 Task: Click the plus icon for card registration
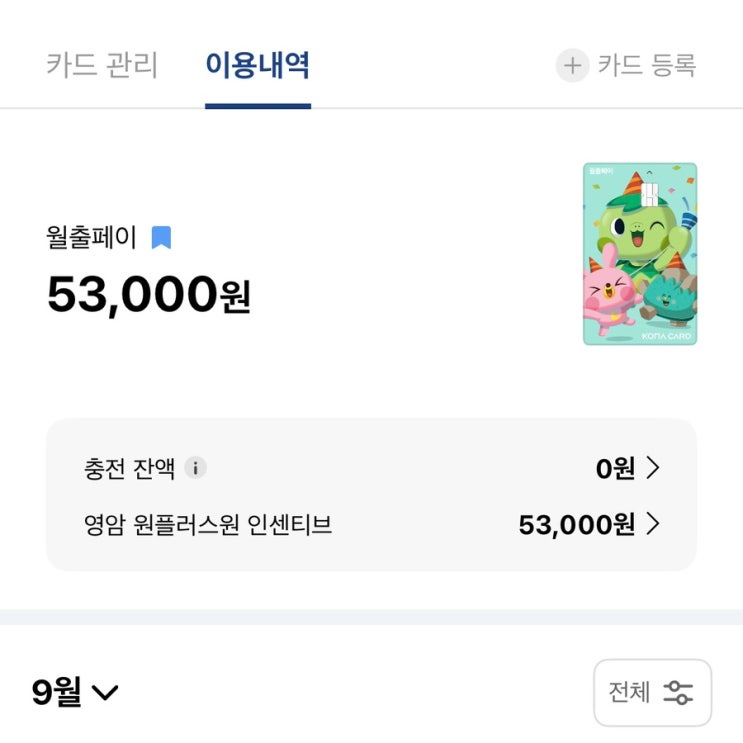click(x=572, y=66)
